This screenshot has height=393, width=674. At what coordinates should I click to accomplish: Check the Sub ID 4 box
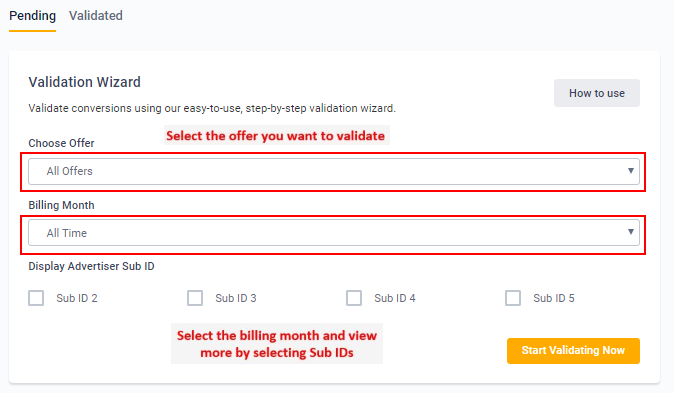pos(354,298)
